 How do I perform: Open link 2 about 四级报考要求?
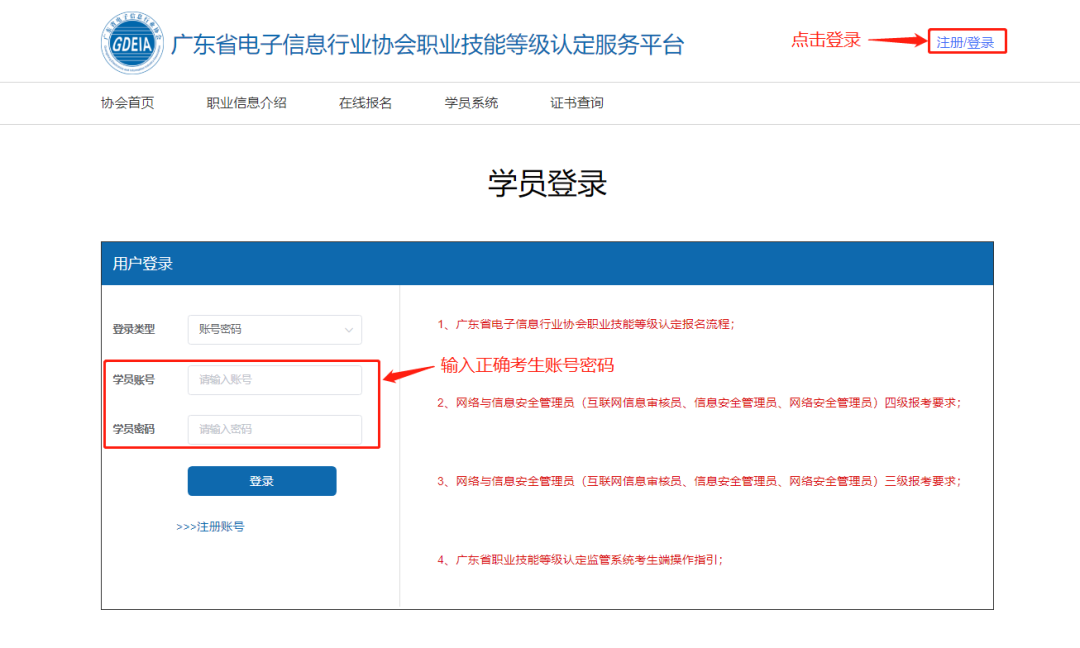click(699, 403)
